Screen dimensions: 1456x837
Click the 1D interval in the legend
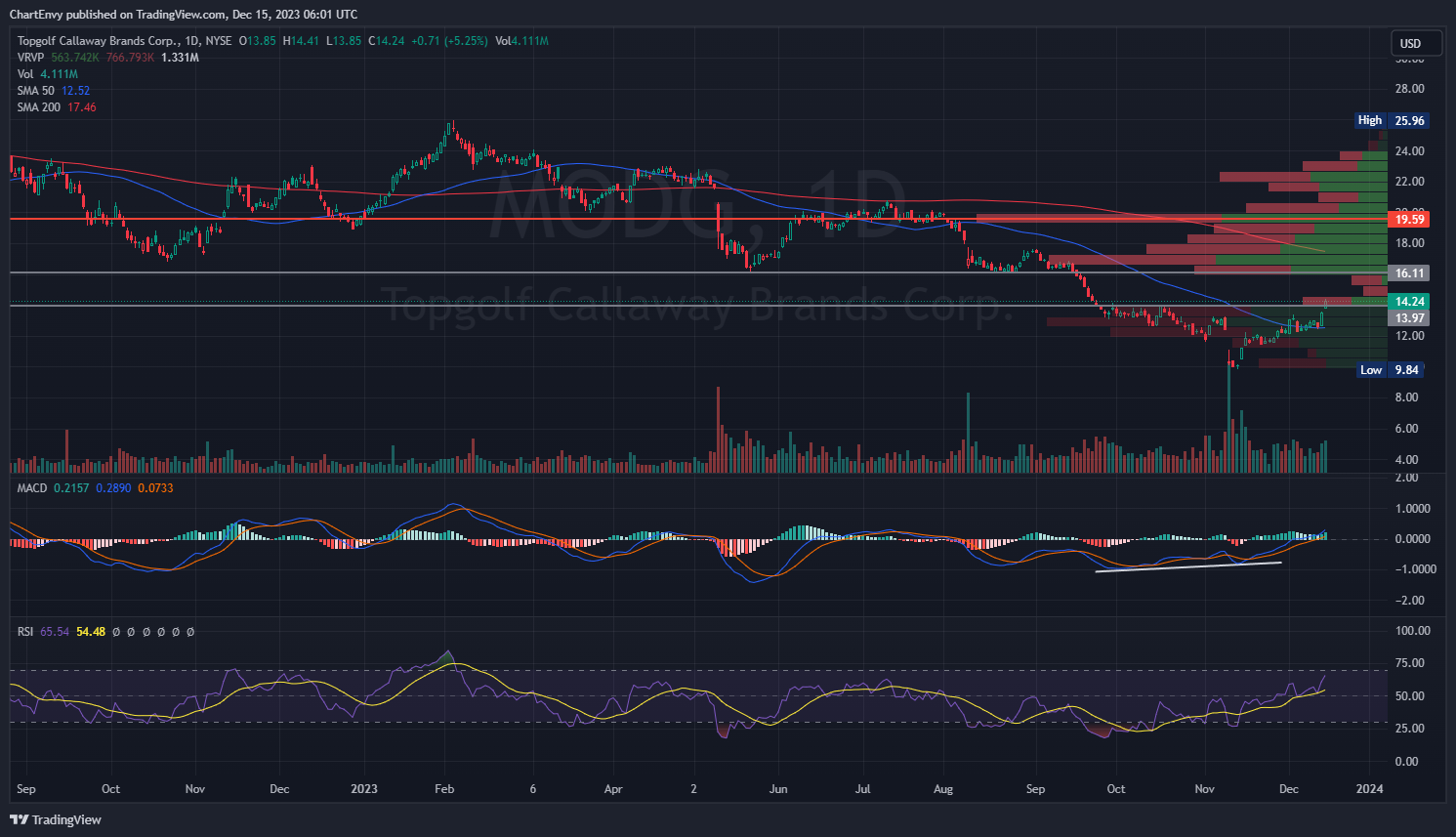192,41
